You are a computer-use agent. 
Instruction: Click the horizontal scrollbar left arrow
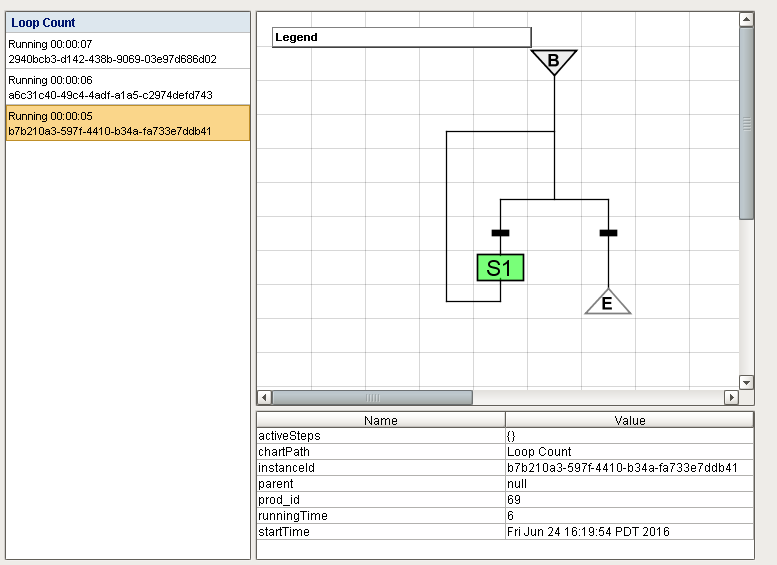pyautogui.click(x=264, y=398)
